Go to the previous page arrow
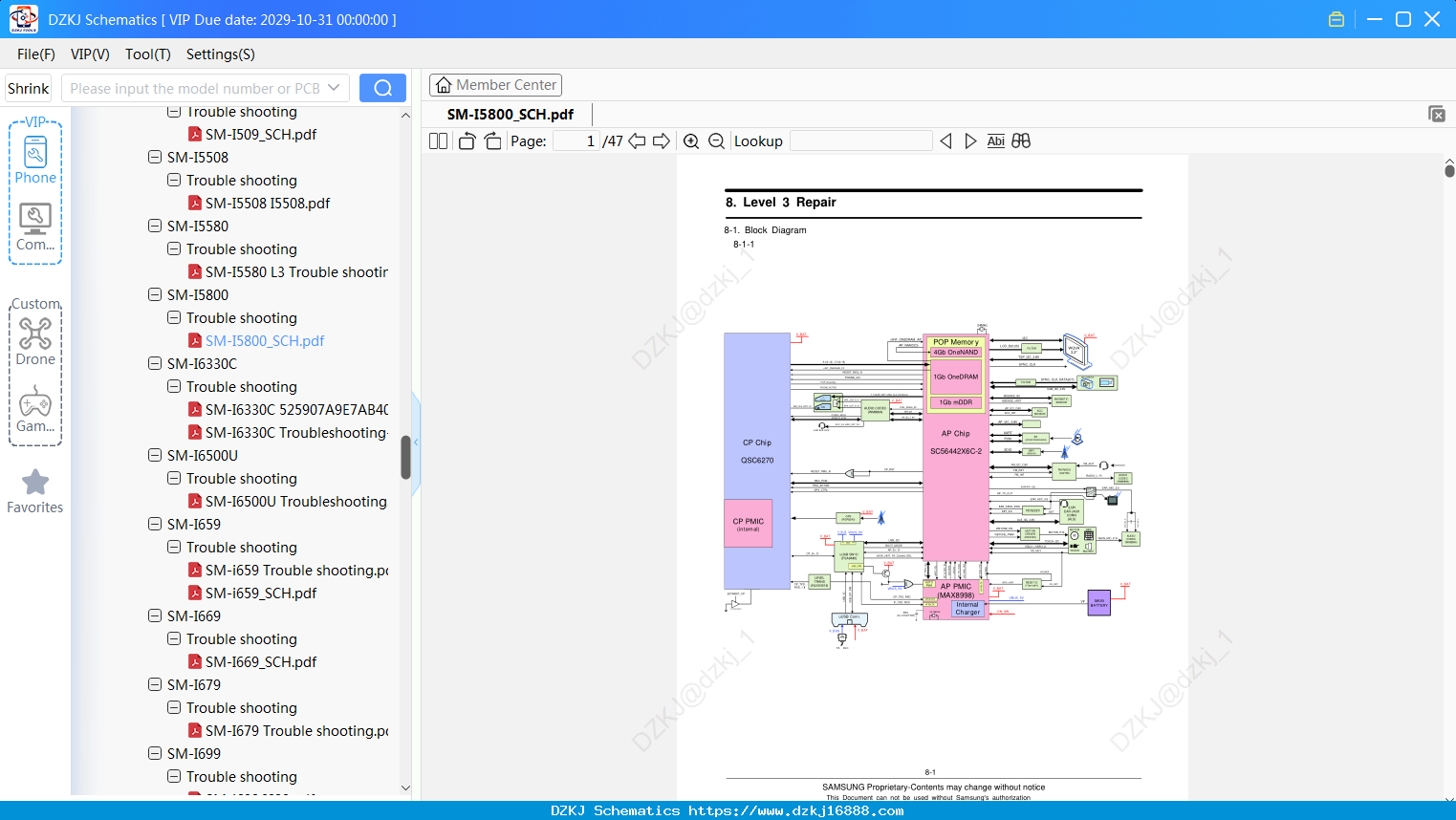 coord(637,141)
